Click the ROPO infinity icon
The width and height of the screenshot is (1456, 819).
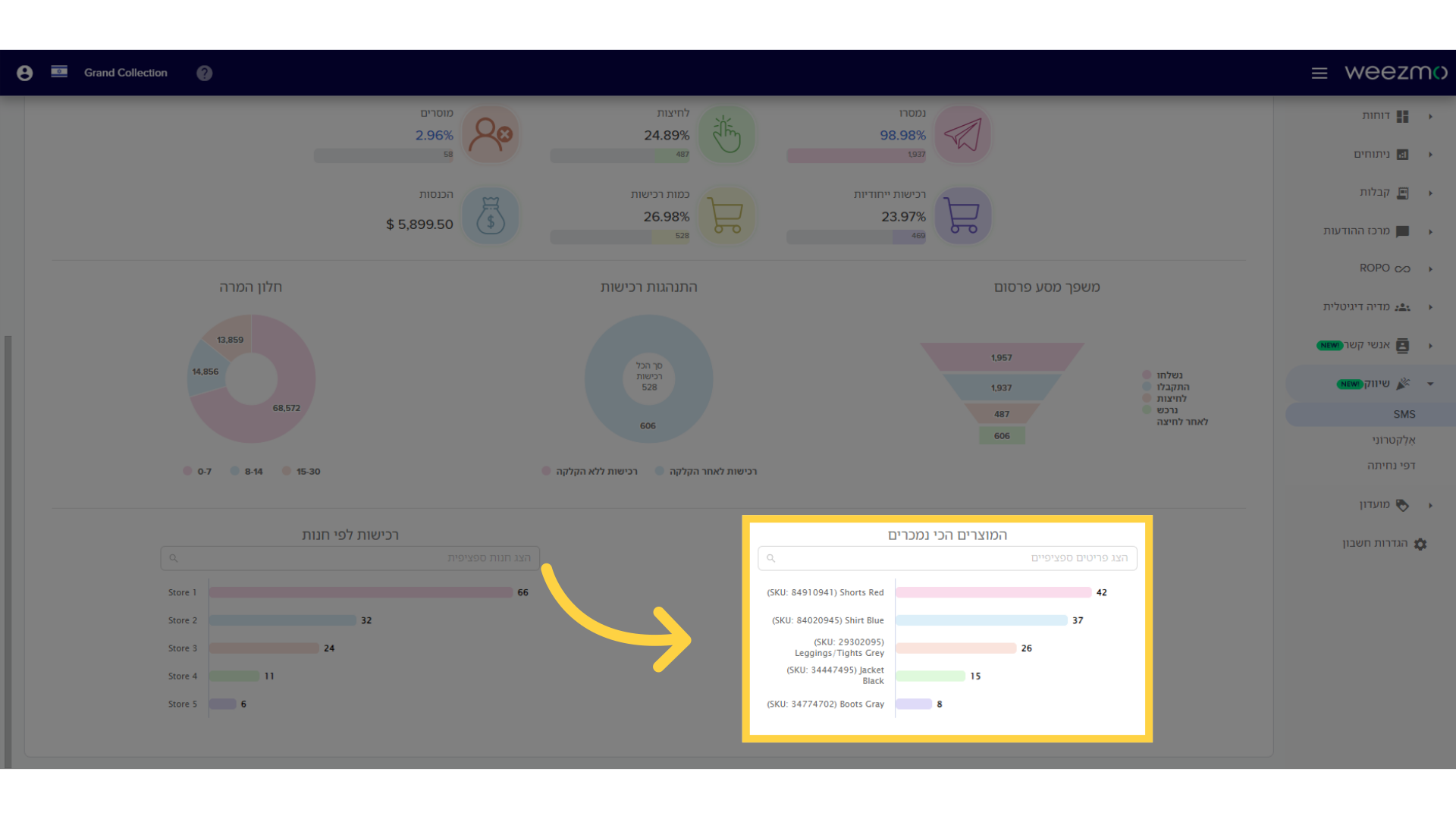[x=1403, y=268]
